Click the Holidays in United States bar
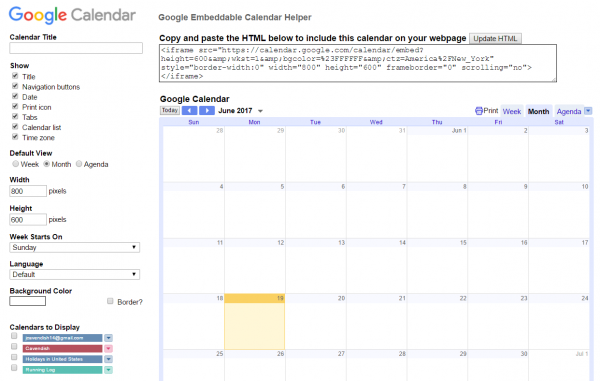This screenshot has height=381, width=600. click(62, 359)
